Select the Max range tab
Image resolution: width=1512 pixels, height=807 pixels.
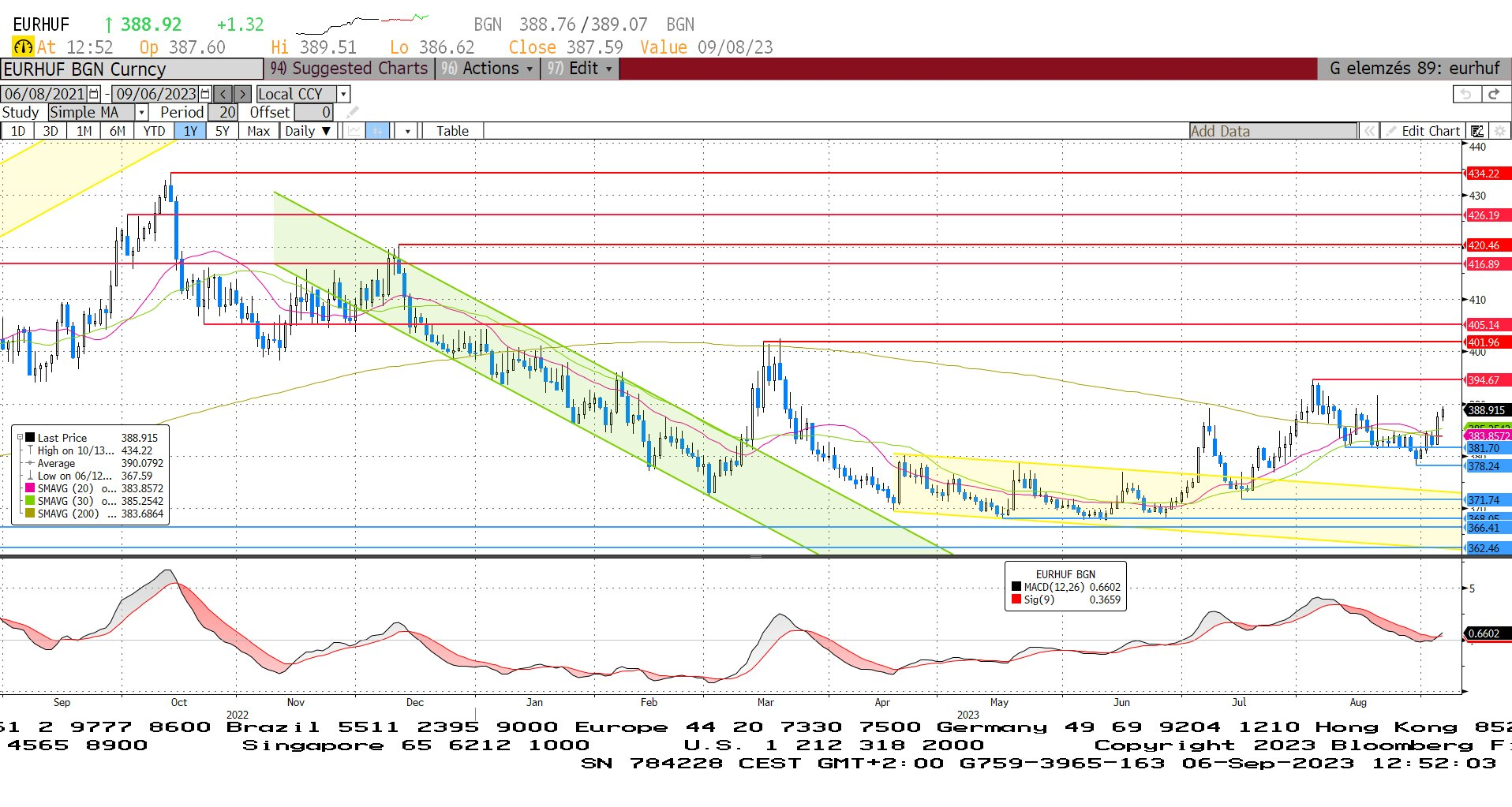pos(259,131)
